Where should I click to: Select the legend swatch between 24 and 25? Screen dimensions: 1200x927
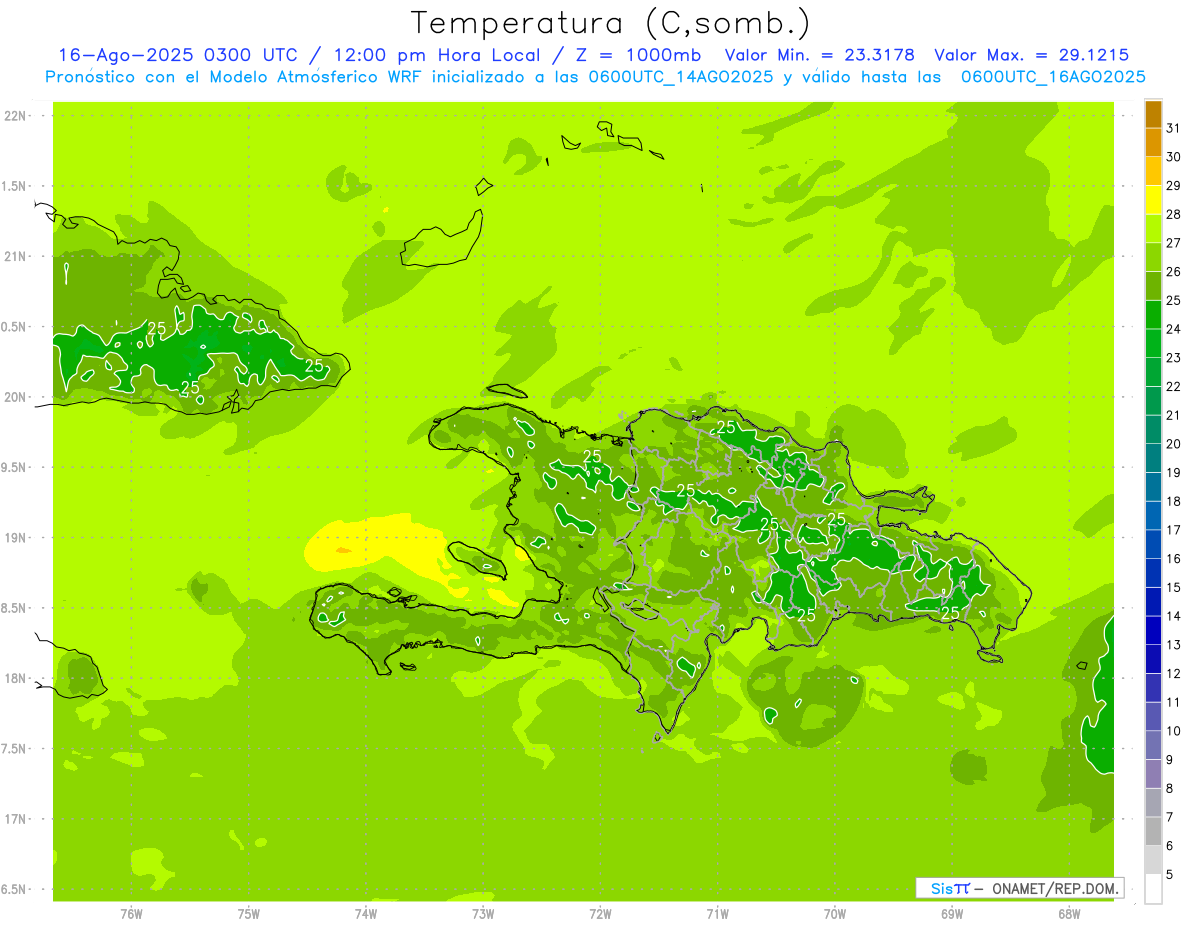(x=1153, y=315)
